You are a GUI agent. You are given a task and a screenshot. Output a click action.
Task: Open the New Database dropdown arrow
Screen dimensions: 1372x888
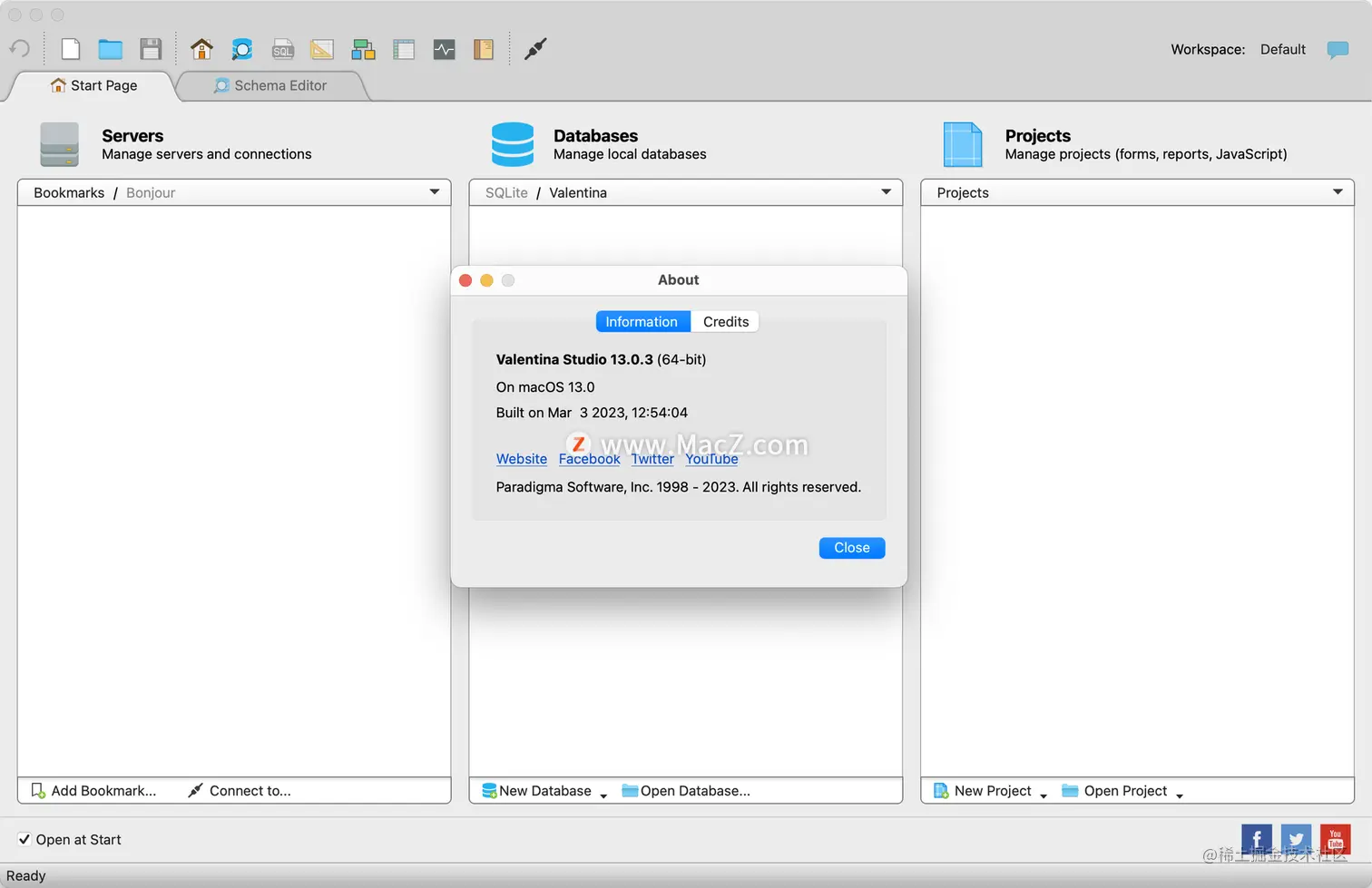(603, 795)
